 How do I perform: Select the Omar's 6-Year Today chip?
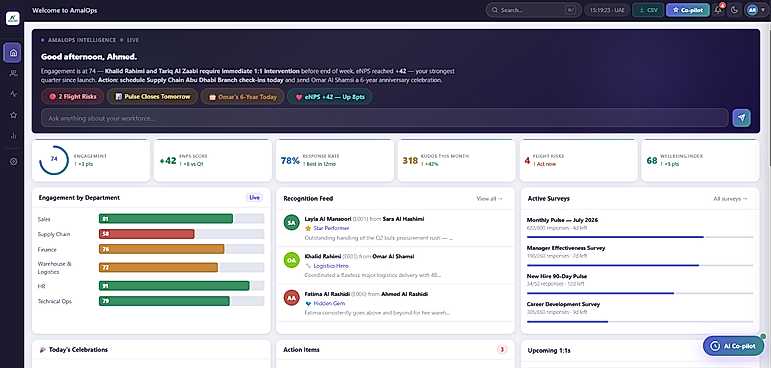(242, 97)
